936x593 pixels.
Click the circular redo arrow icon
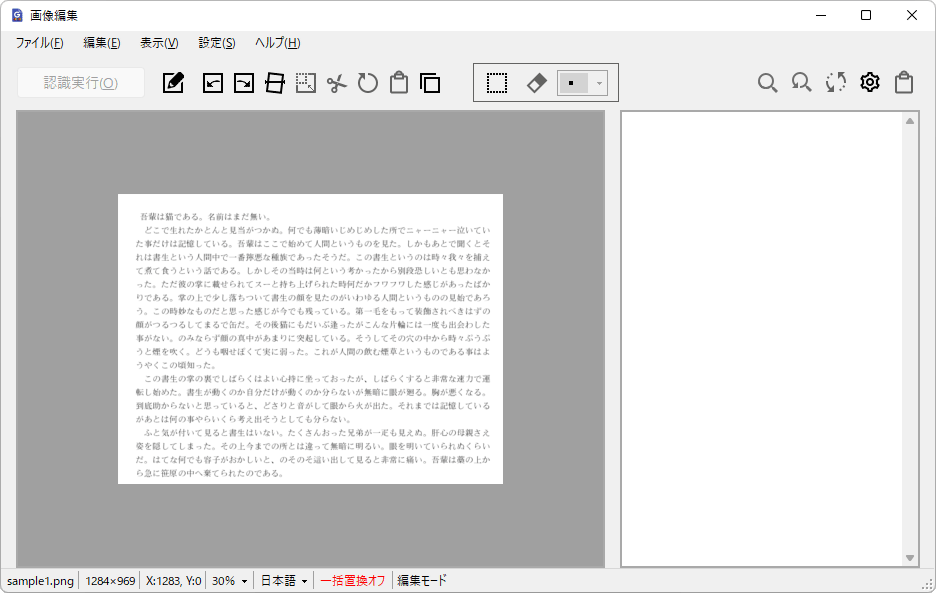tap(368, 82)
